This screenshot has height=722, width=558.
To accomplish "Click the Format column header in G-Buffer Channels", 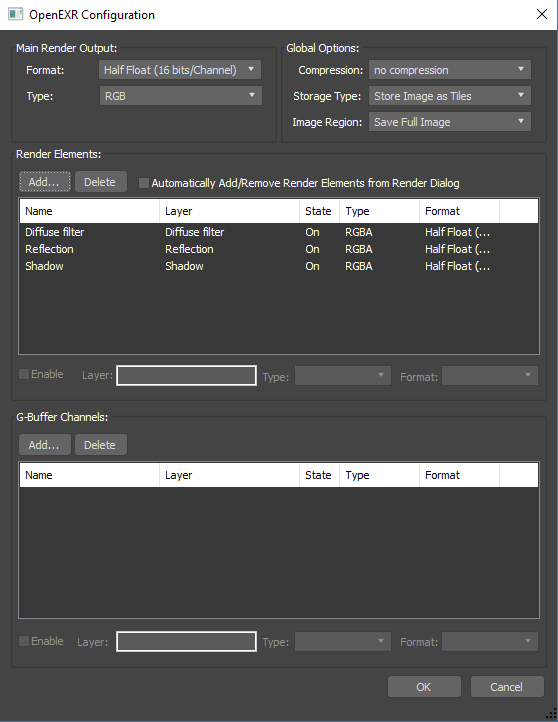I will 459,475.
